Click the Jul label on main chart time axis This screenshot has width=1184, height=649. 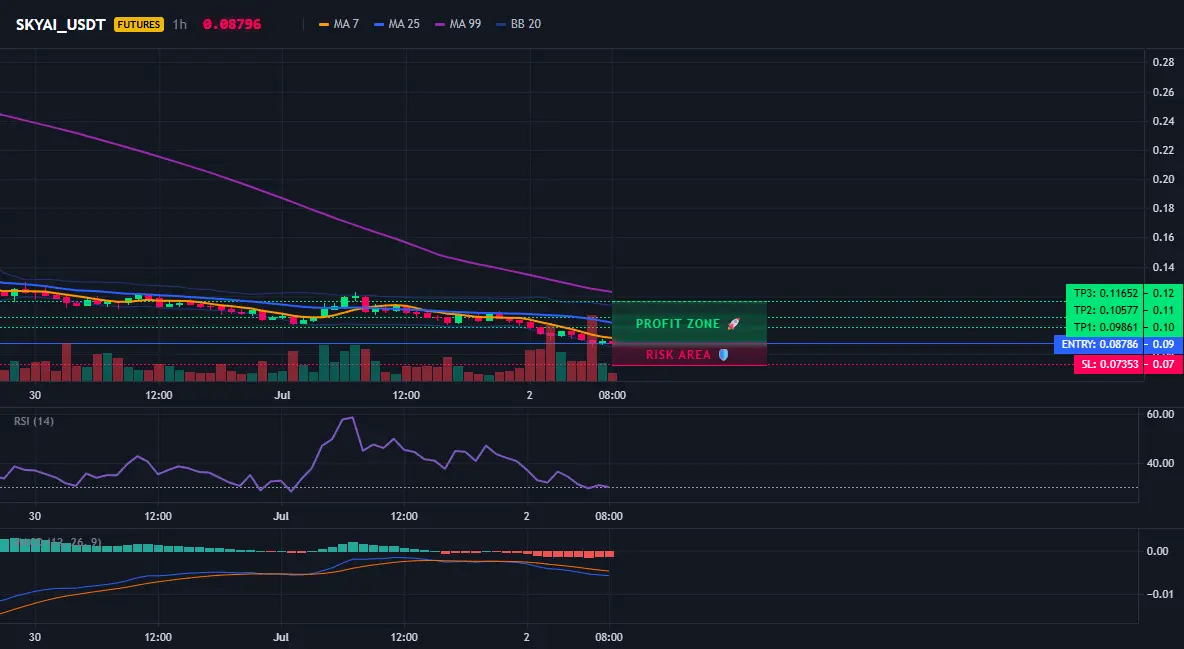pos(282,395)
